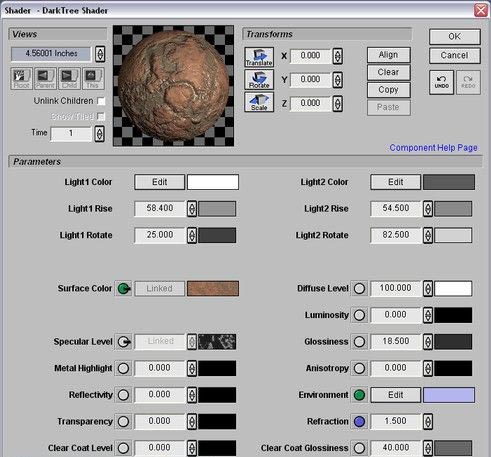Click the Specular Level texture swatch
Viewport: 491px width, 457px height.
pos(217,342)
